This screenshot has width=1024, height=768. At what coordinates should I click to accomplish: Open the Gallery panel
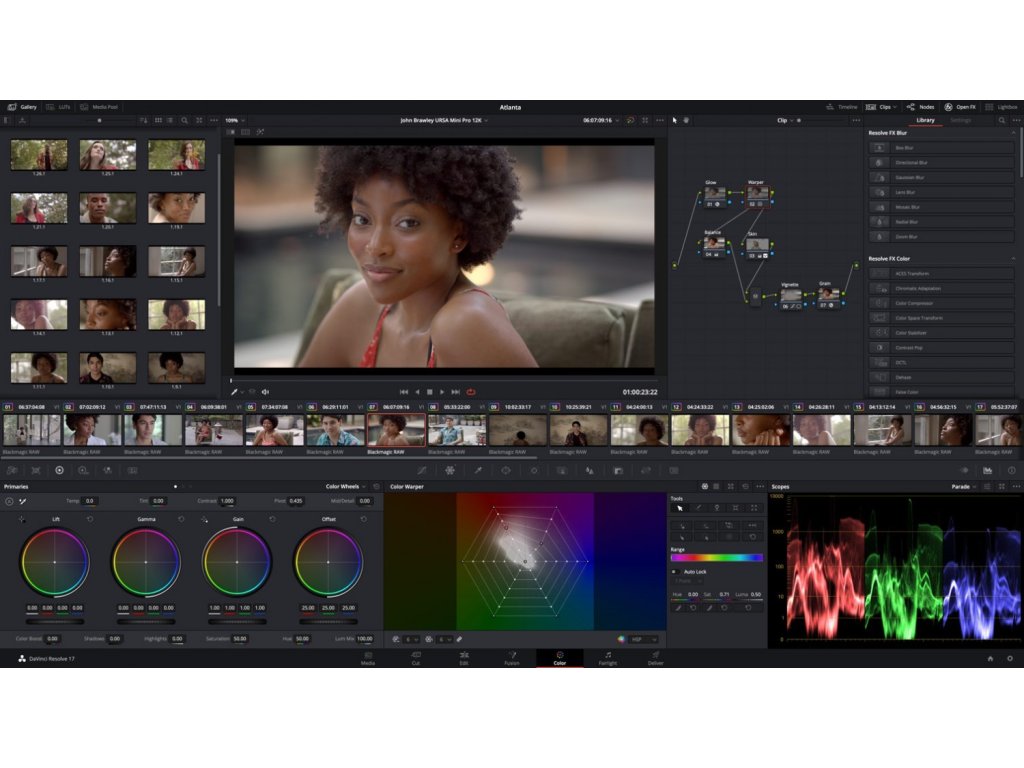(22, 107)
